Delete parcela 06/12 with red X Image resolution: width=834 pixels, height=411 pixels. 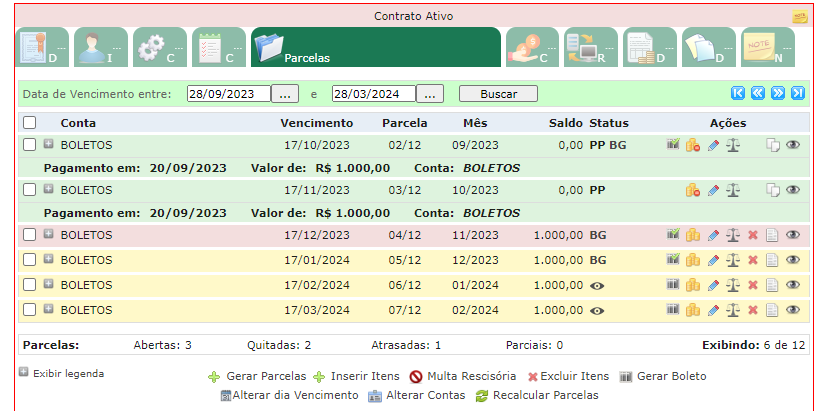pos(753,285)
